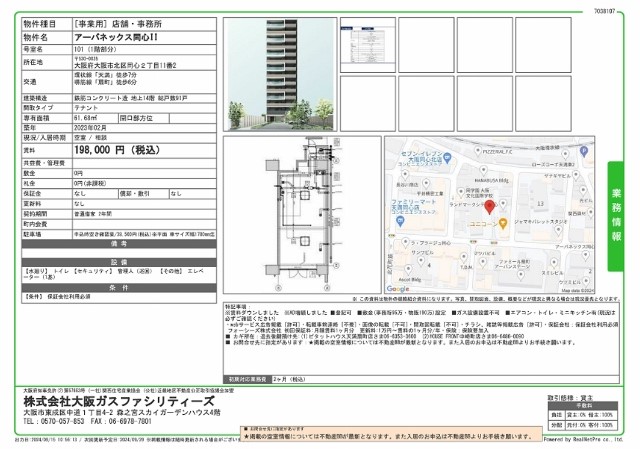Select the スミレビル map pin
Screen dimensions: 640x449
click(554, 262)
